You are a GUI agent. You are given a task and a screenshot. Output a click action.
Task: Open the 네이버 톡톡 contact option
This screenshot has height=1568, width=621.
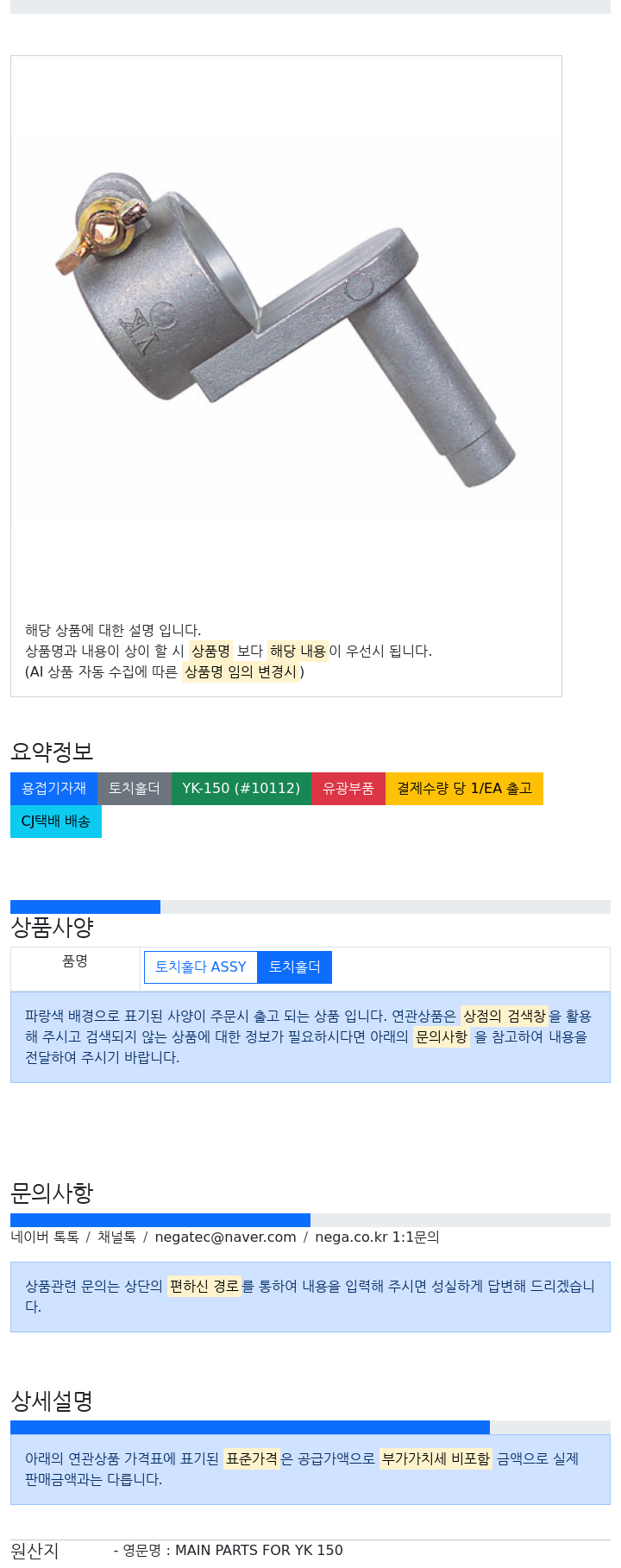click(x=45, y=1237)
